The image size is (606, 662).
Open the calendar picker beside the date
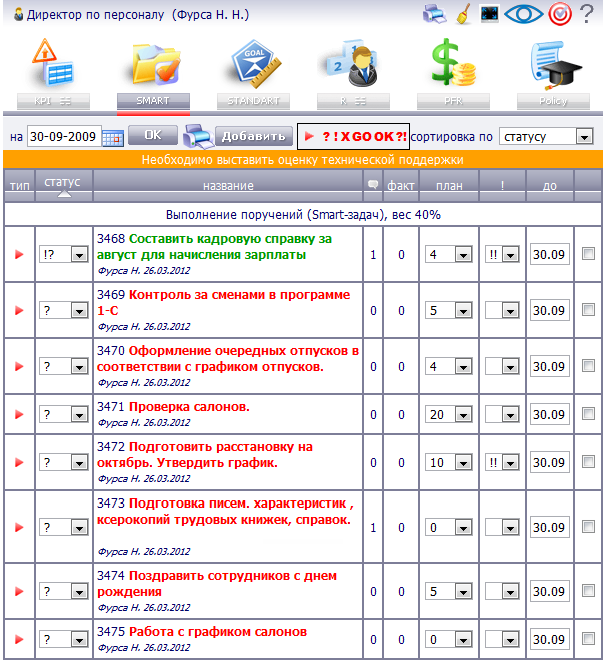113,138
